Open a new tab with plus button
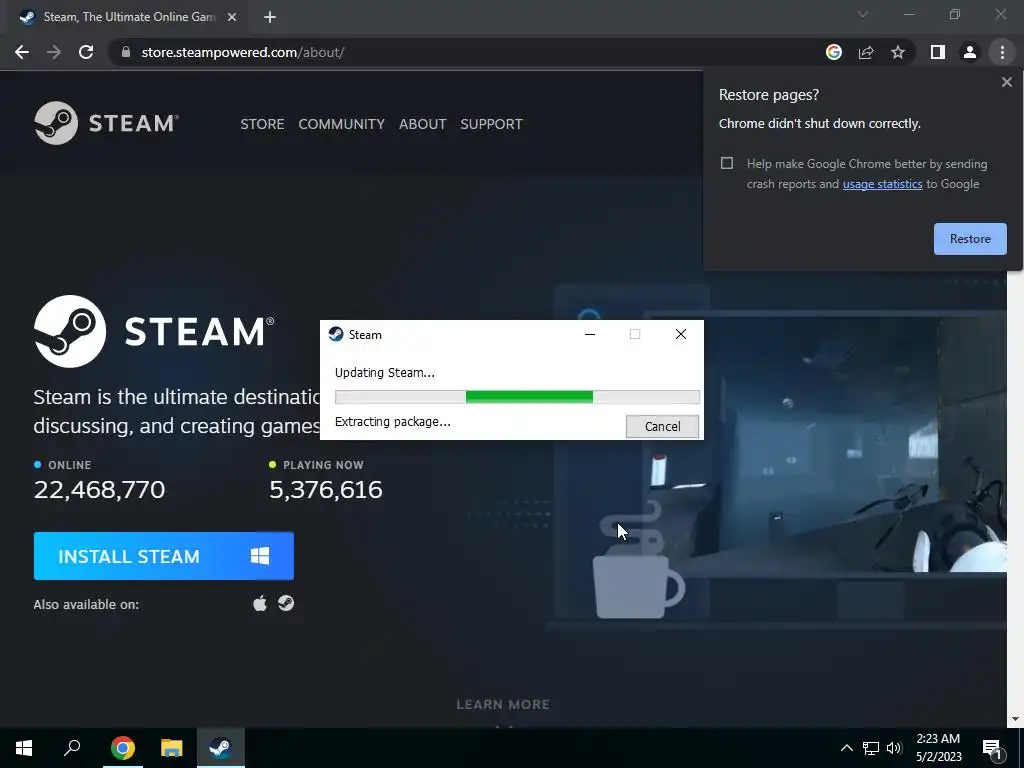The height and width of the screenshot is (768, 1024). coord(270,17)
